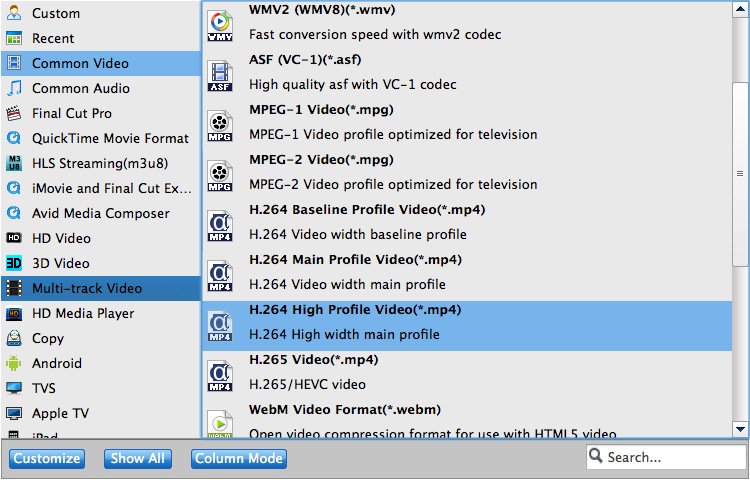Click the MPEG-1 Video MPG icon
Viewport: 750px width, 480px height.
pos(220,126)
